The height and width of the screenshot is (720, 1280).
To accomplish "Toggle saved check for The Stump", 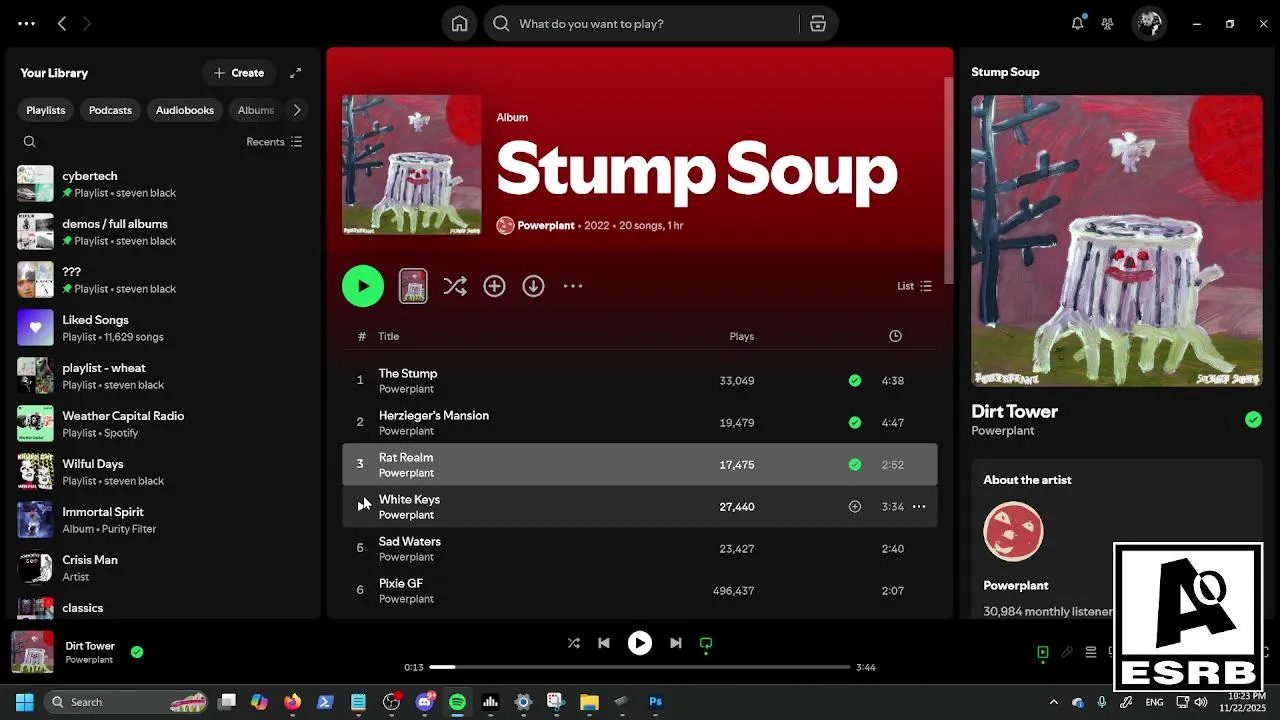I will coord(855,381).
